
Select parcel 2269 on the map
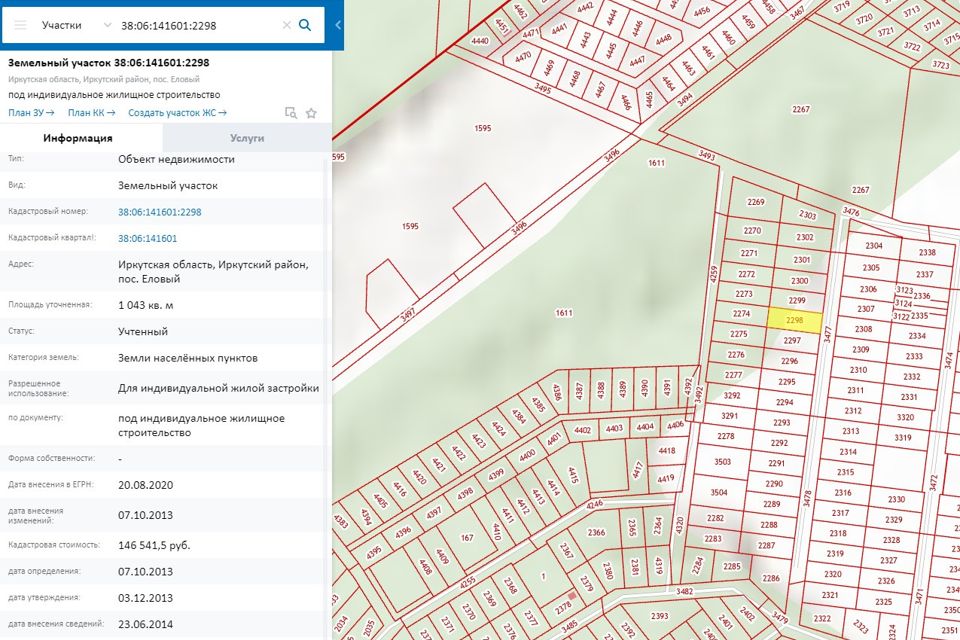(x=756, y=202)
